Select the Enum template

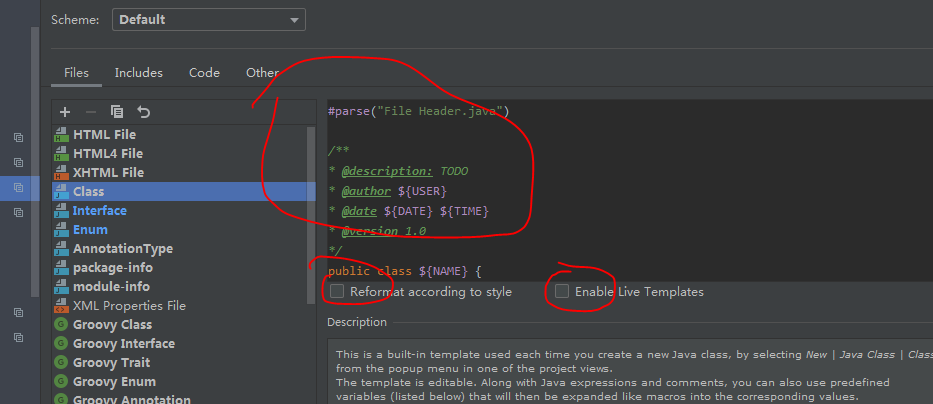coord(184,230)
